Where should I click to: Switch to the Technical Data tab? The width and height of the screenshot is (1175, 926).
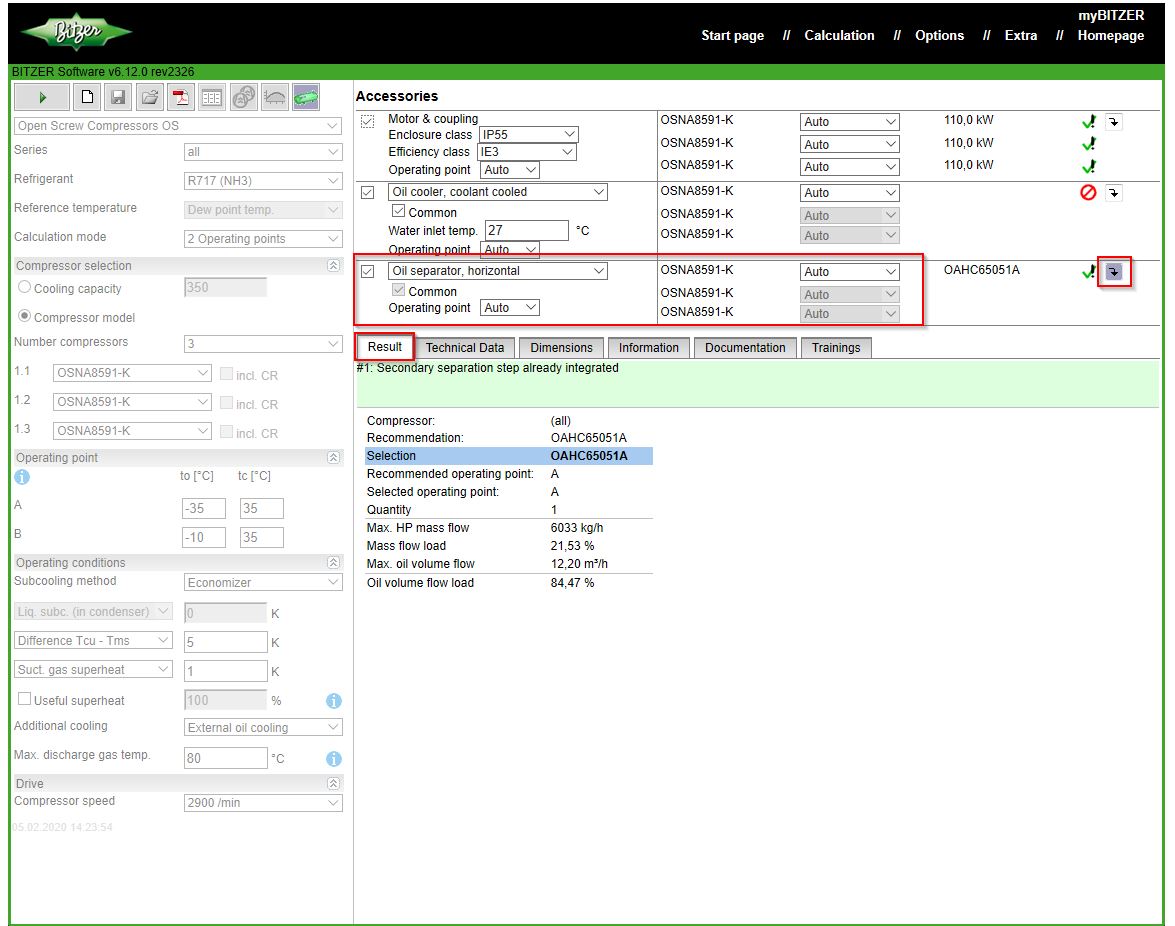464,348
